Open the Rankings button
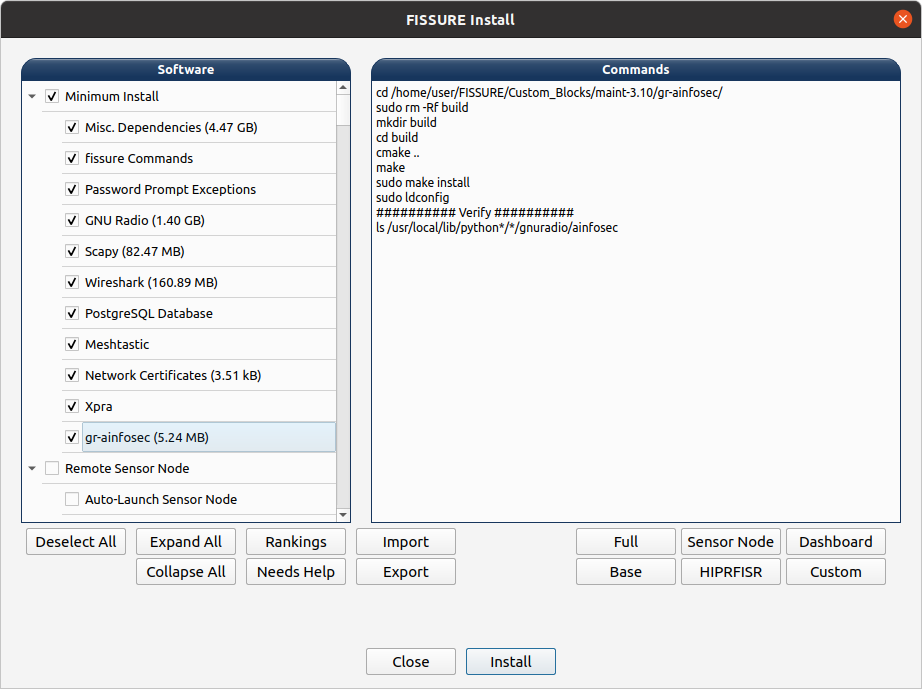The image size is (922, 689). [296, 541]
